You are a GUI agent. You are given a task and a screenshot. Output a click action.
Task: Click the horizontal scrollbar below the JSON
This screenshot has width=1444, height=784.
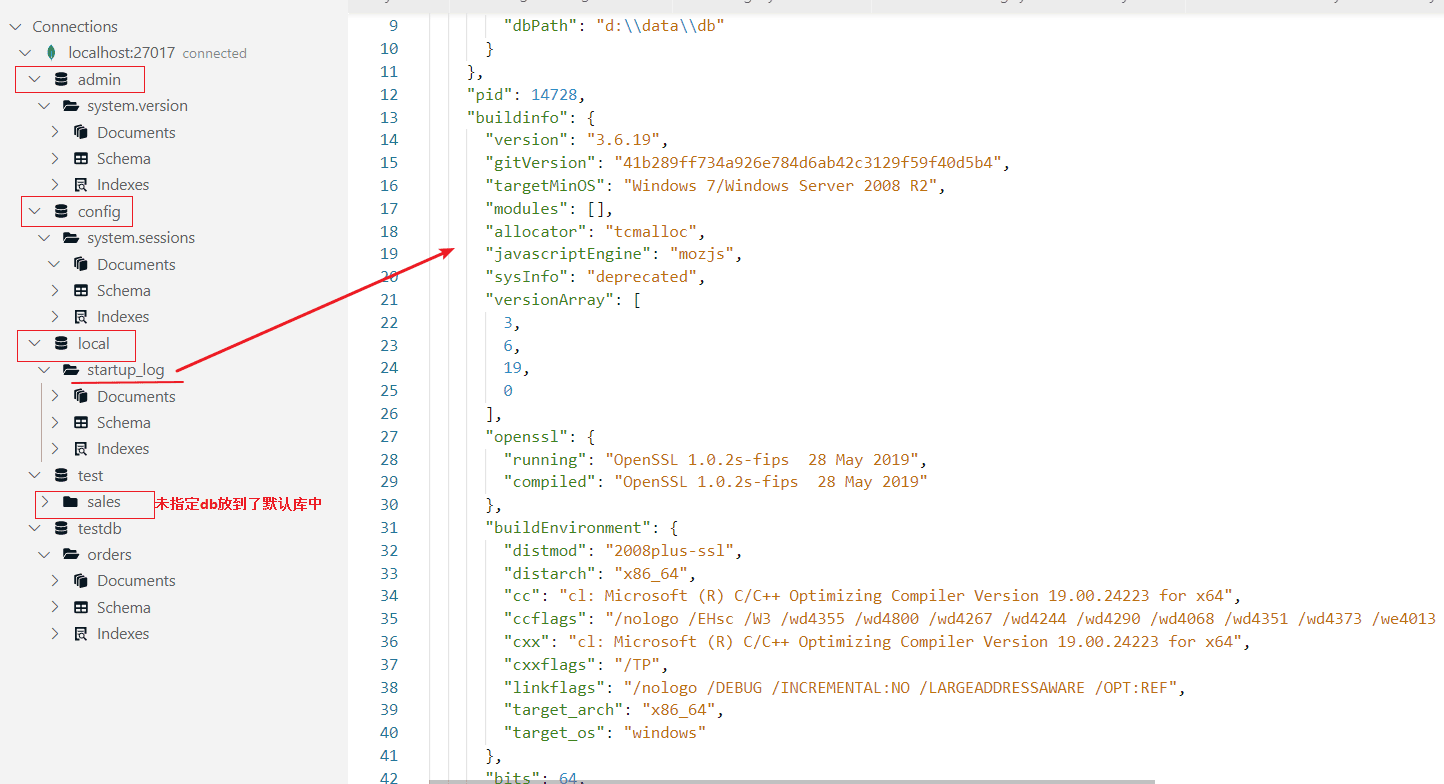tap(790, 781)
